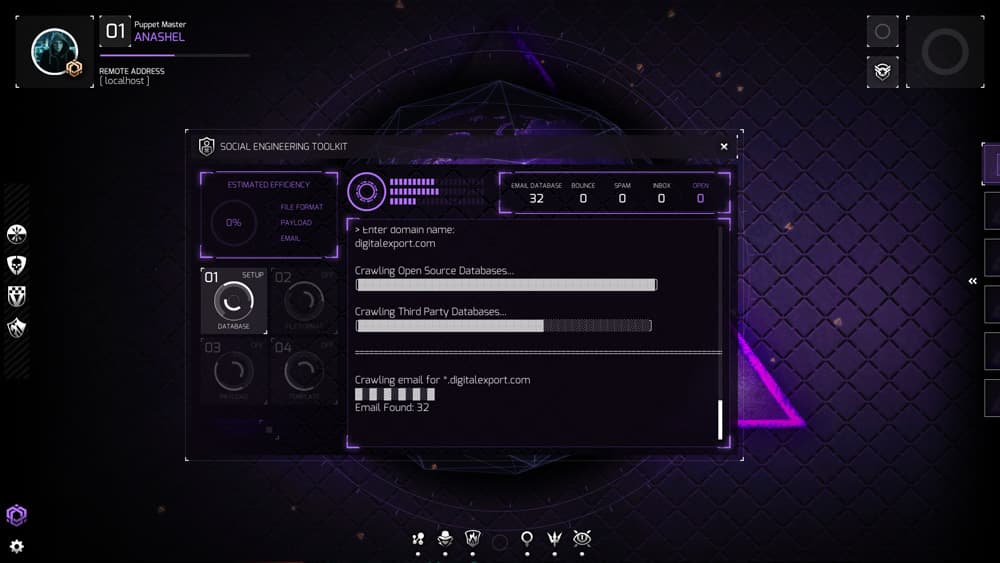Click the INBOX counter value
This screenshot has height=563, width=1000.
661,198
